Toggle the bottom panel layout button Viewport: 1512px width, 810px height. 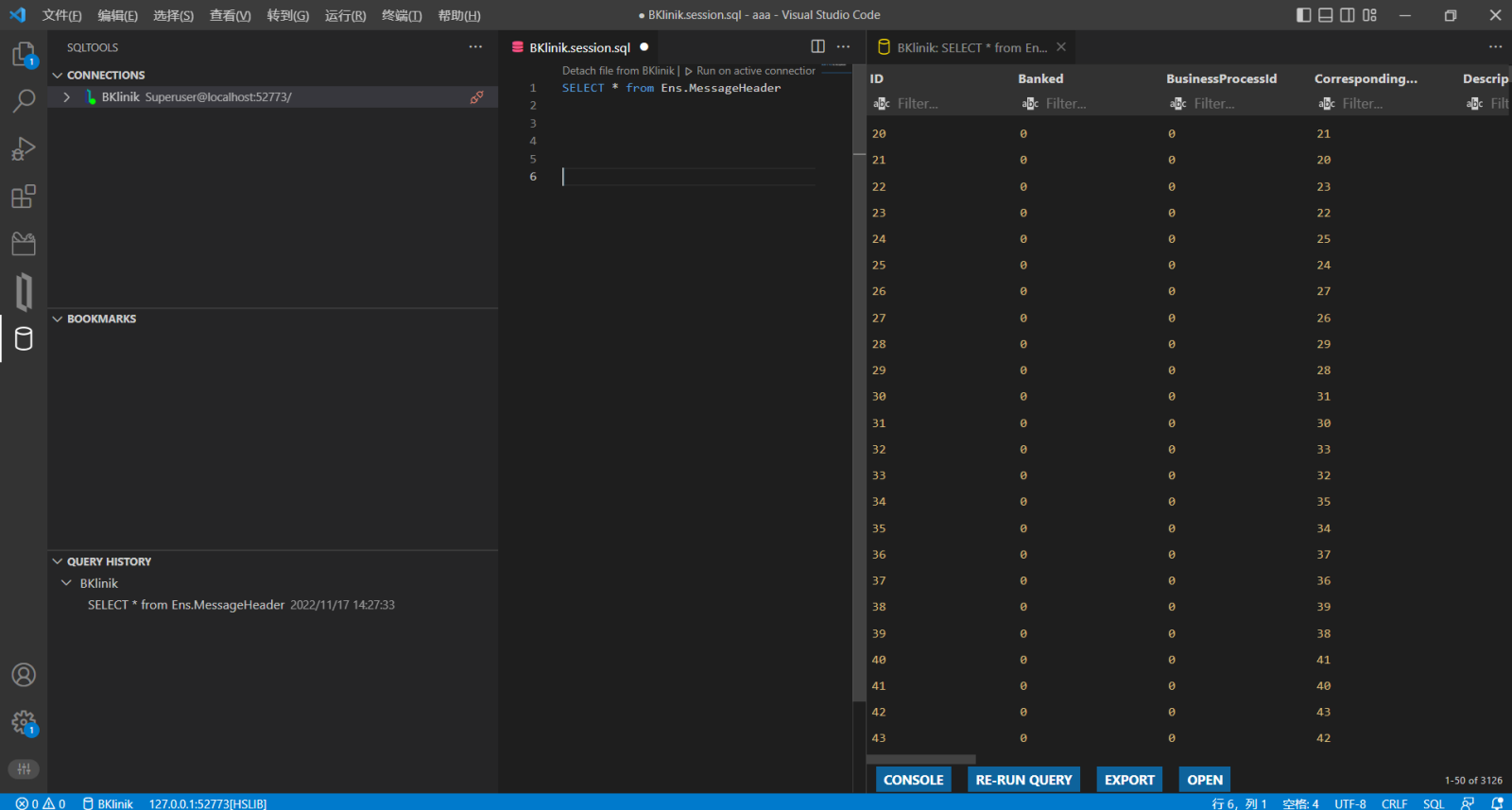coord(1326,15)
